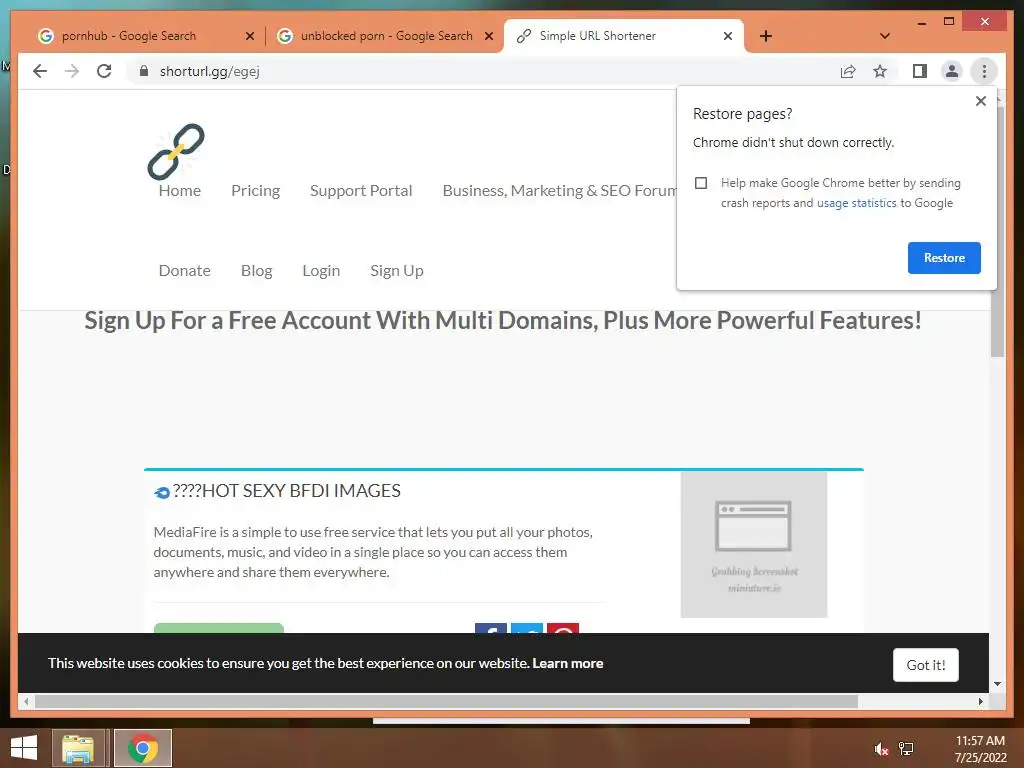The width and height of the screenshot is (1024, 768).
Task: Go back using the browser back arrow
Action: [40, 71]
